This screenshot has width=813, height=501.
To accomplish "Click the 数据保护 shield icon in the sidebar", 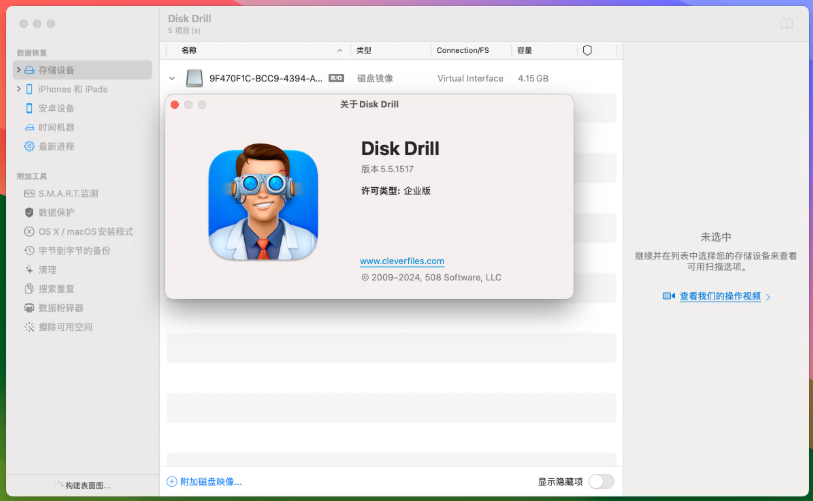I will point(29,213).
